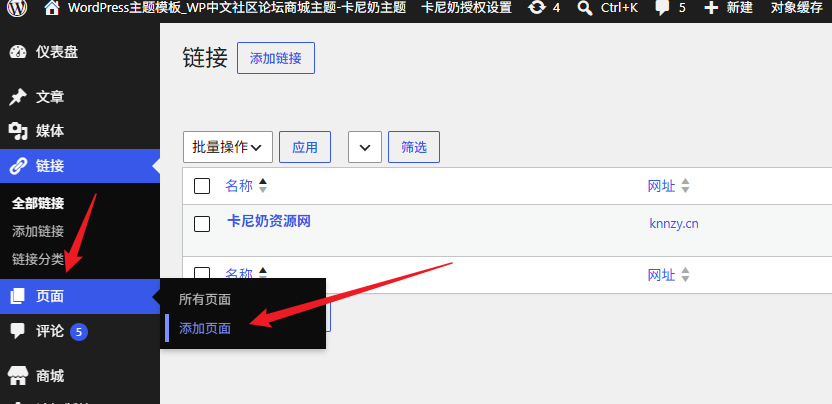The image size is (832, 404).
Task: Open comments bubble icon in admin bar
Action: (x=662, y=7)
